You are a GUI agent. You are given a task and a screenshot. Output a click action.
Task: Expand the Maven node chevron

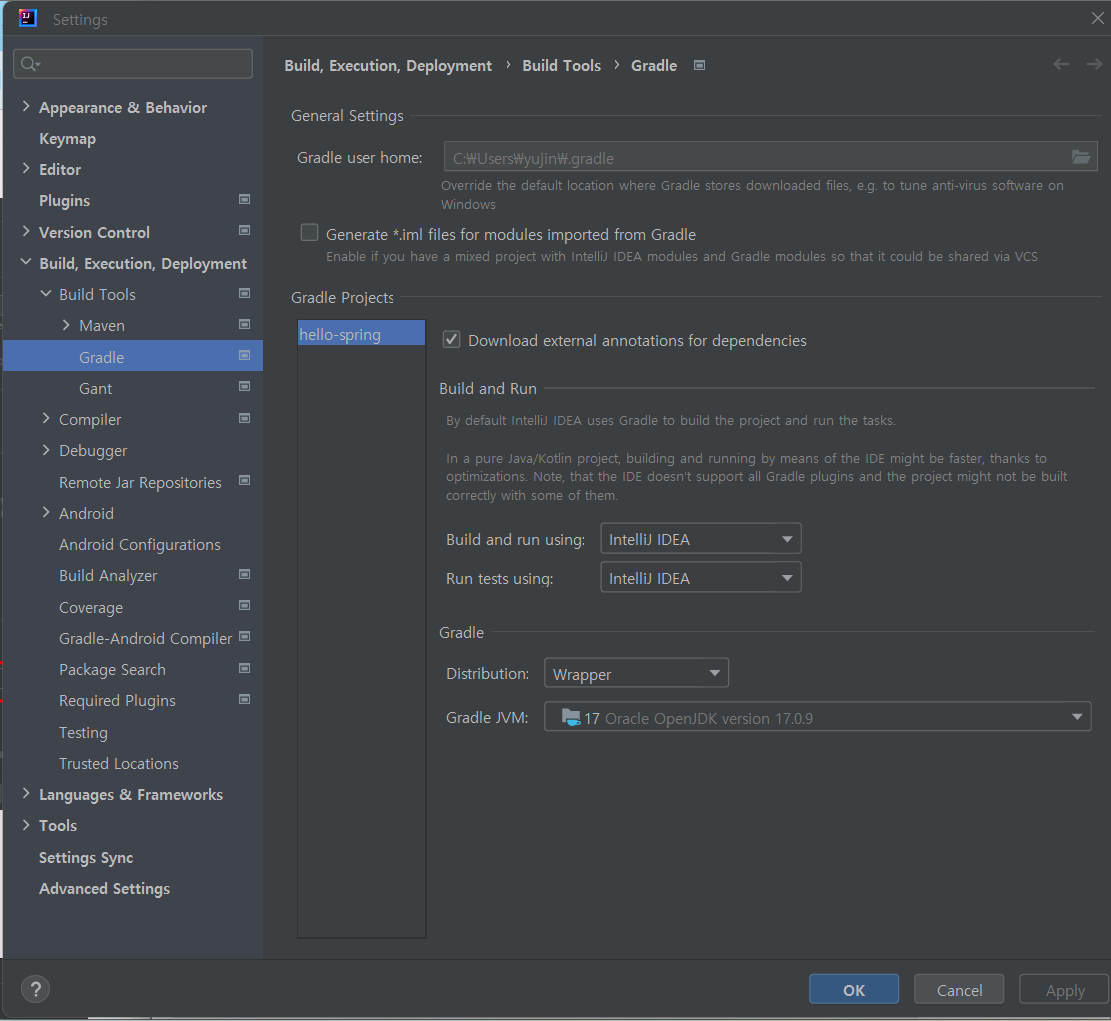(66, 325)
